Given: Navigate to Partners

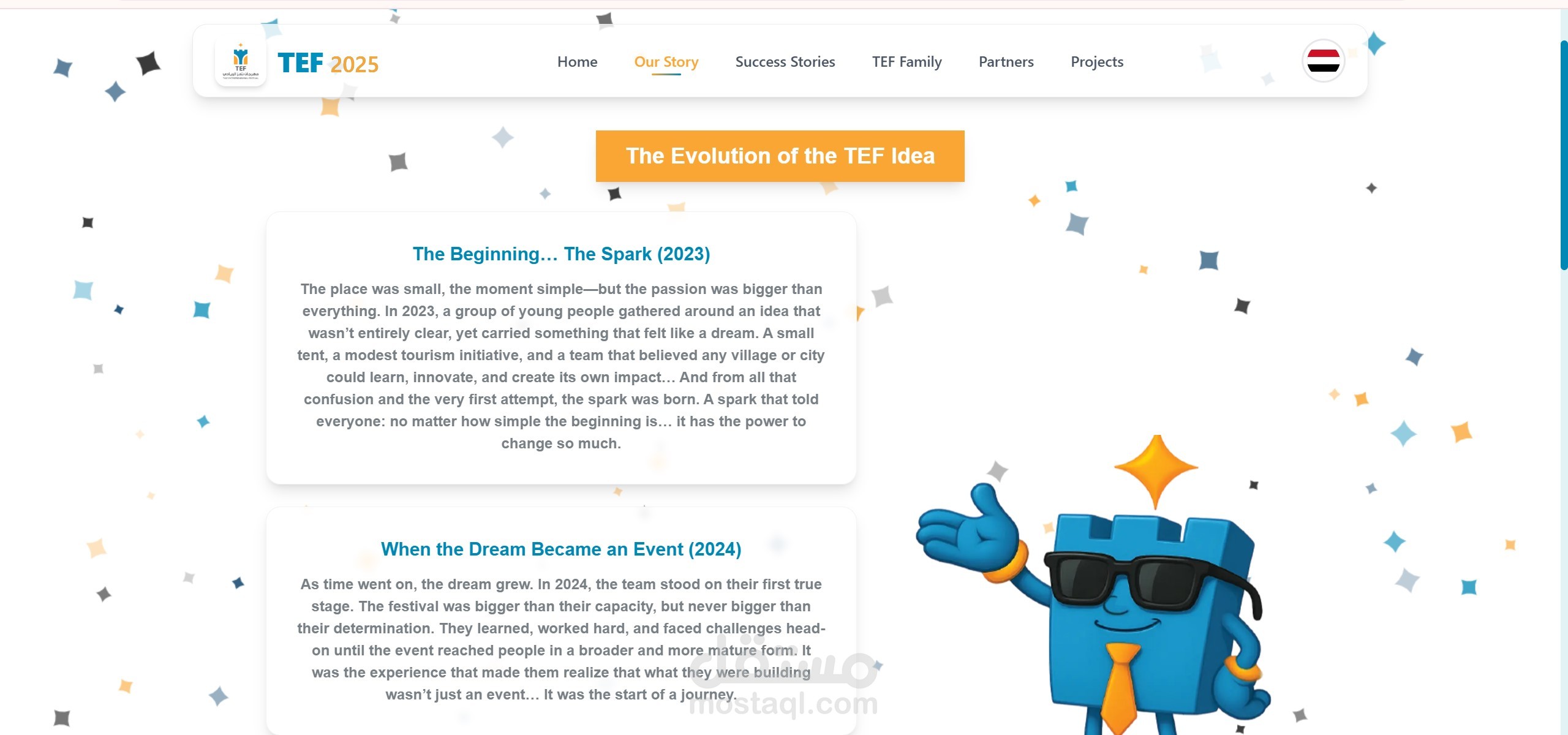Looking at the screenshot, I should 1006,62.
